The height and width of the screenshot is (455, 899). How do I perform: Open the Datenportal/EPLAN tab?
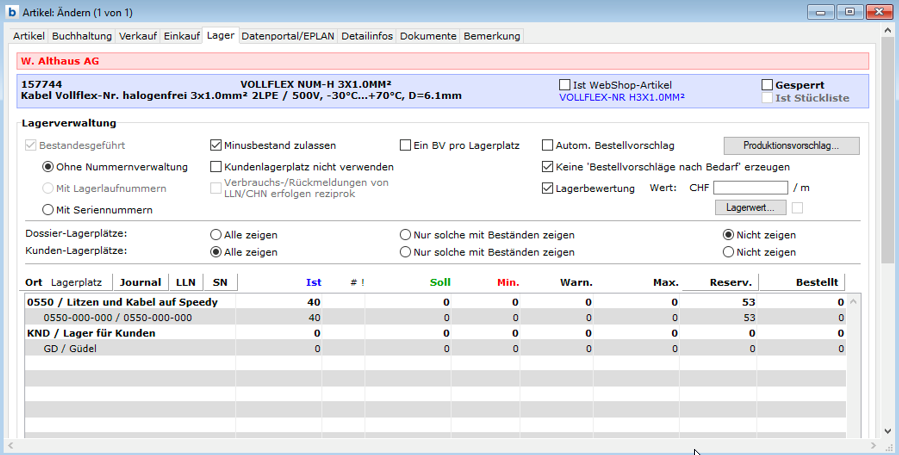click(x=288, y=36)
